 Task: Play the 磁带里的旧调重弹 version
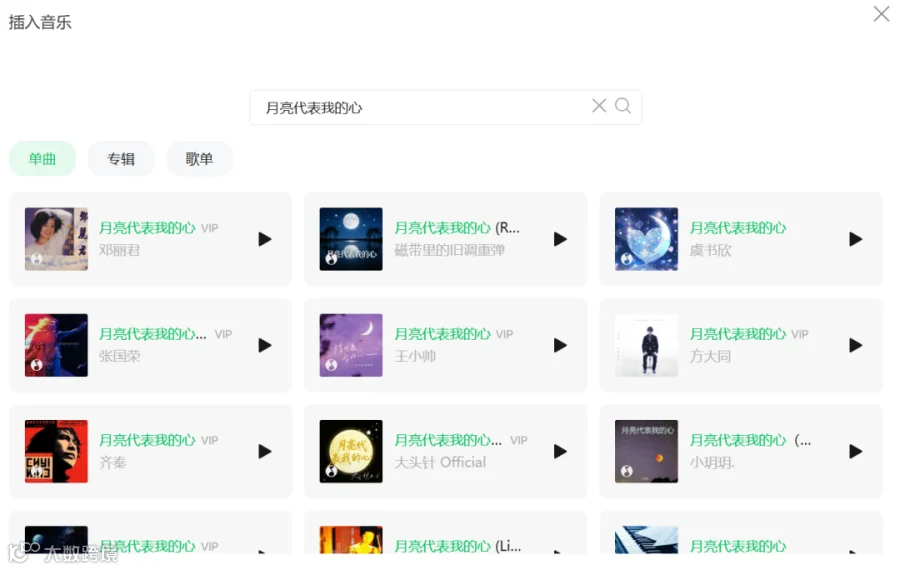pos(560,239)
